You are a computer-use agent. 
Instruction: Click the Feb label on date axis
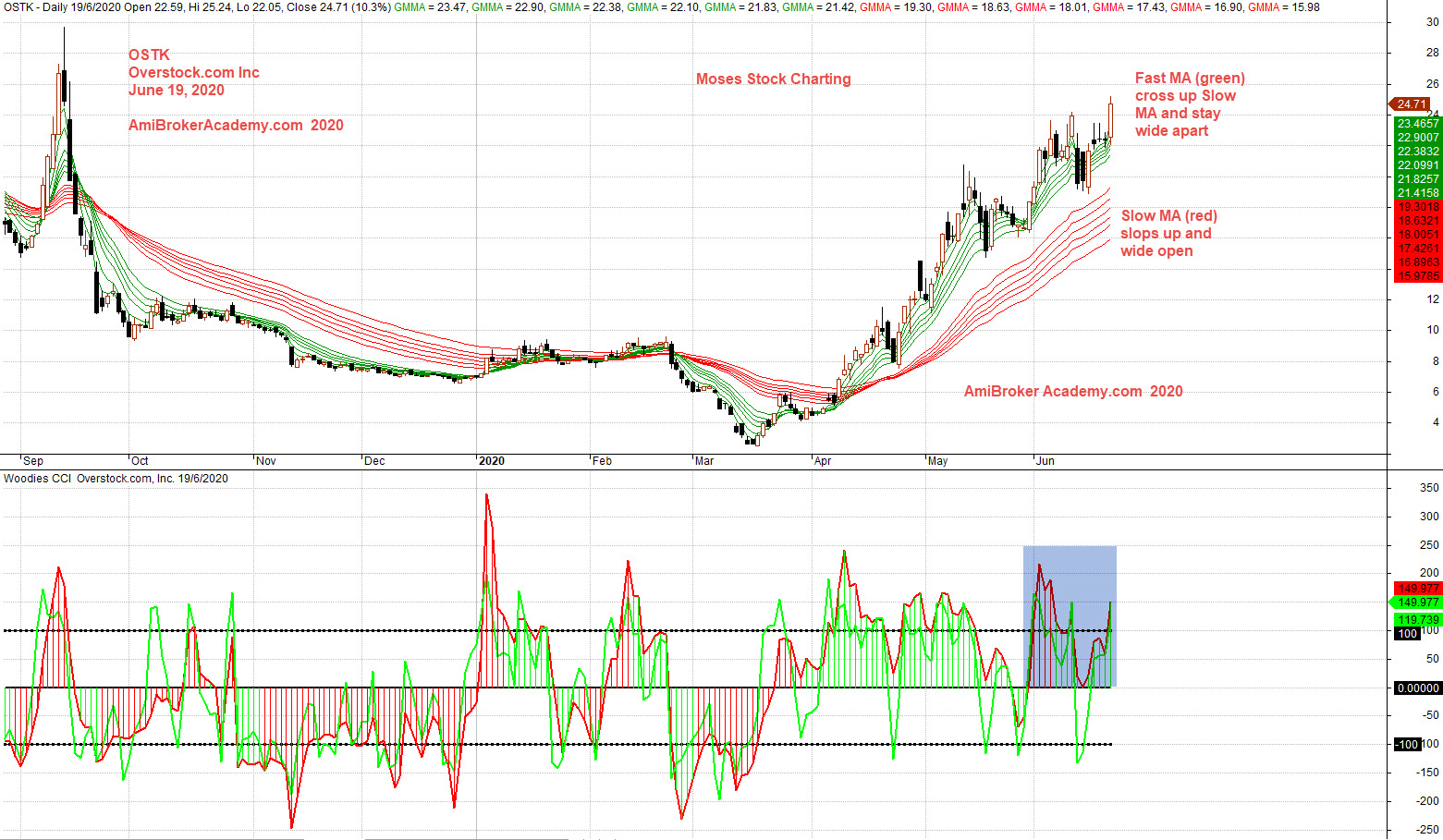[602, 461]
